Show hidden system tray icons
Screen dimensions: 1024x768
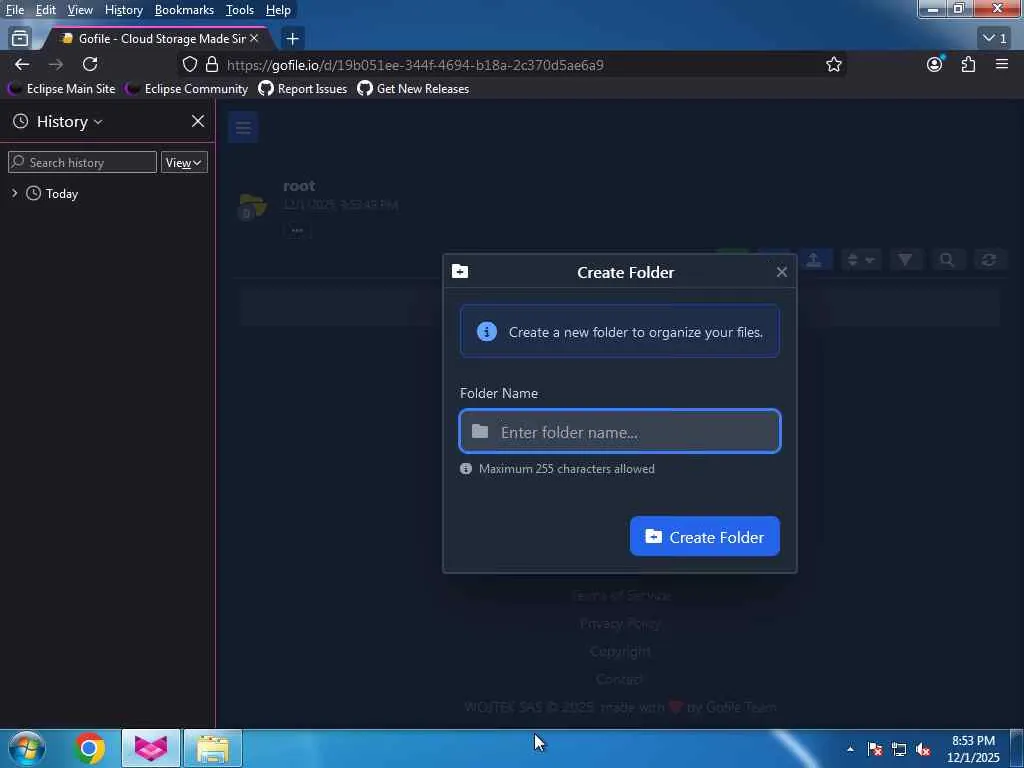click(850, 749)
